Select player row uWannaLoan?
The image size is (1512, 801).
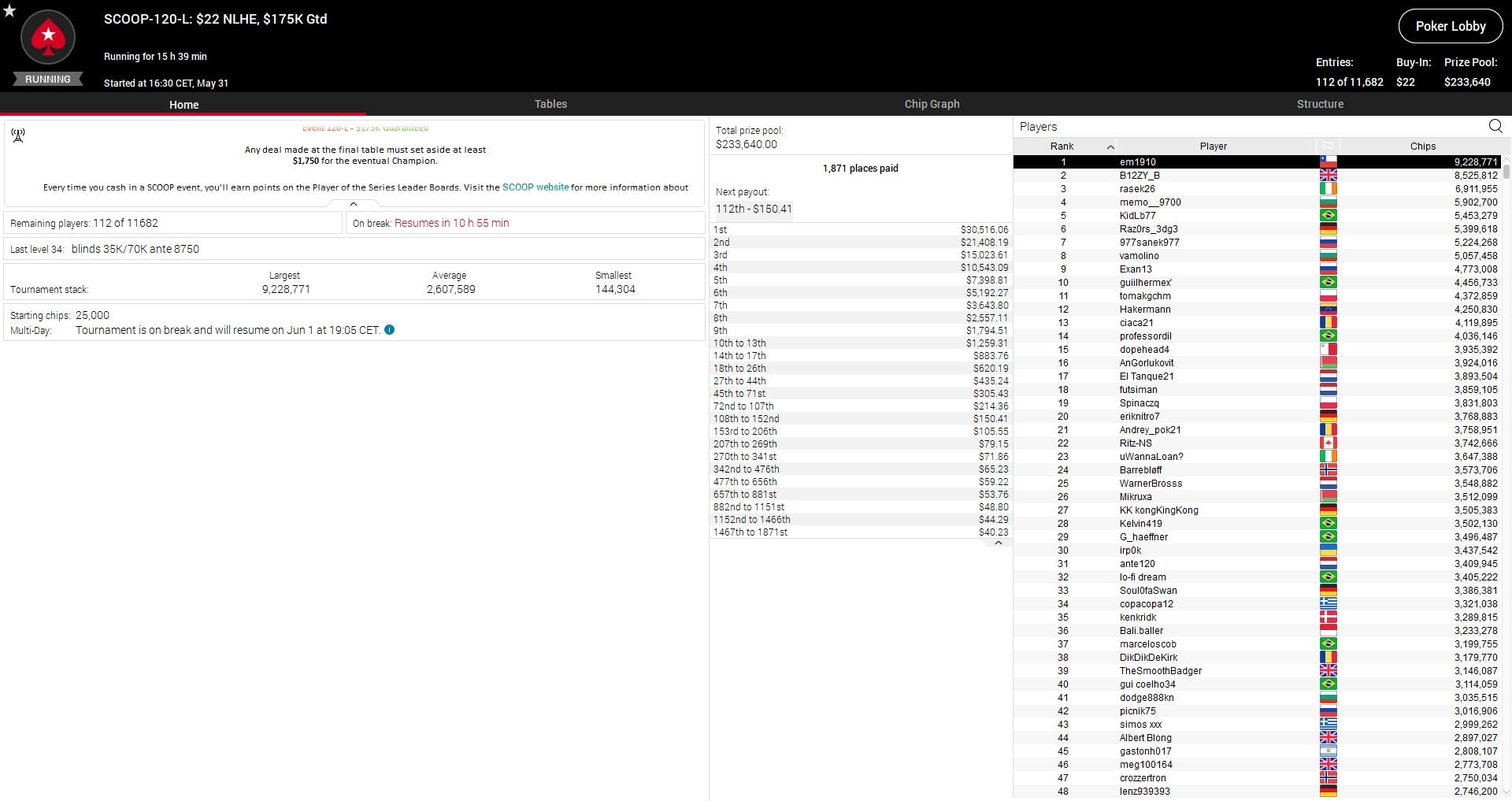tap(1258, 457)
